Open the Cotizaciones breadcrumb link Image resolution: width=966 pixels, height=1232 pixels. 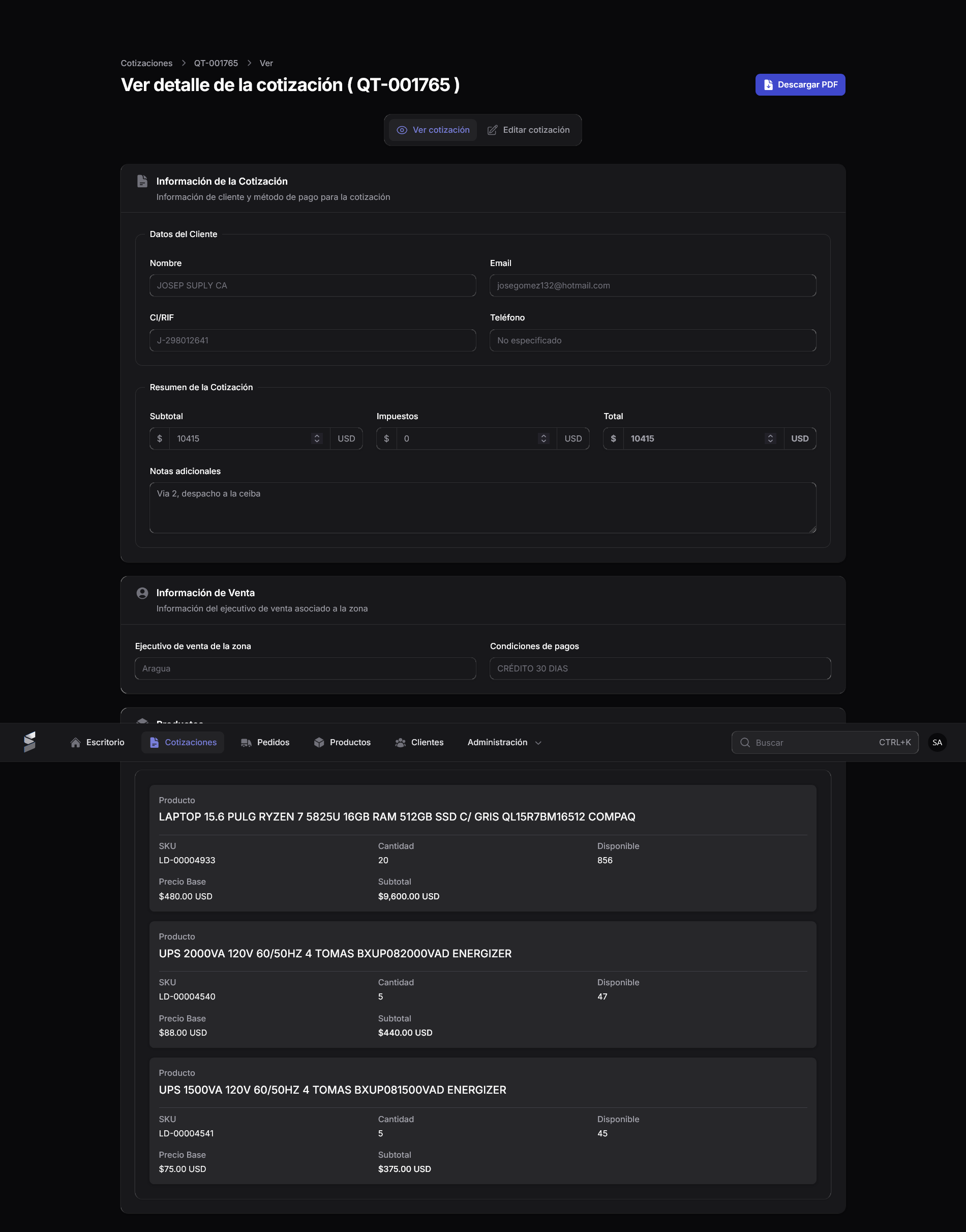tap(146, 63)
